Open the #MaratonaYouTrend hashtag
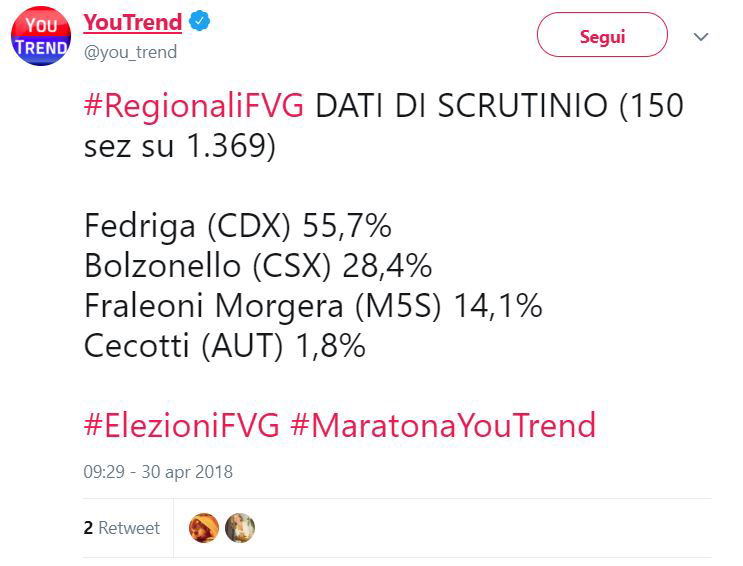Image resolution: width=743 pixels, height=566 pixels. [443, 425]
